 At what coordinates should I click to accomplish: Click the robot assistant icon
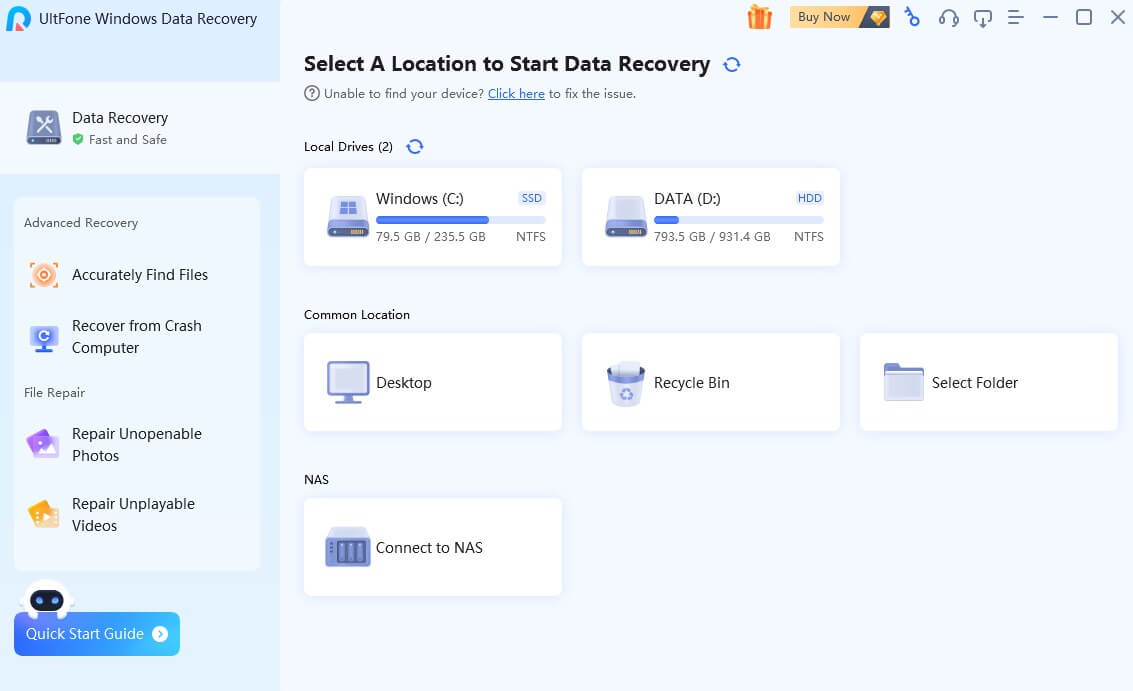47,601
